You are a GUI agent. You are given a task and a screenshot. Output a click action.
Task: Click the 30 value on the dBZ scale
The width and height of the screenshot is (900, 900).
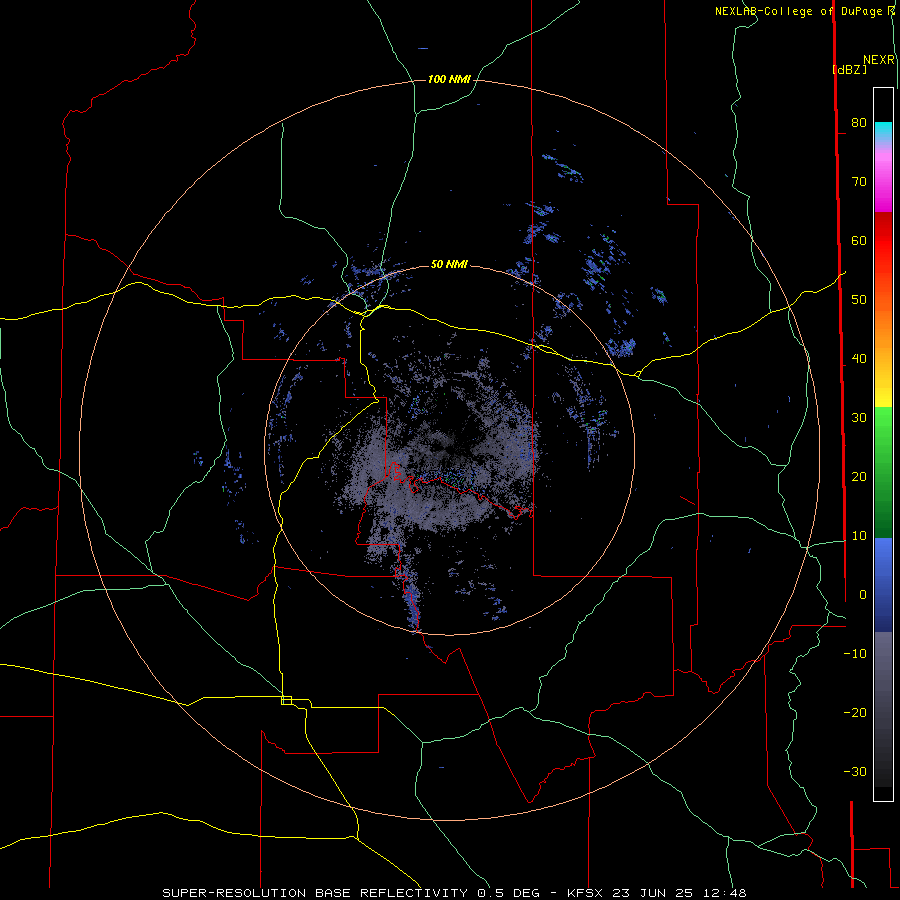point(859,417)
